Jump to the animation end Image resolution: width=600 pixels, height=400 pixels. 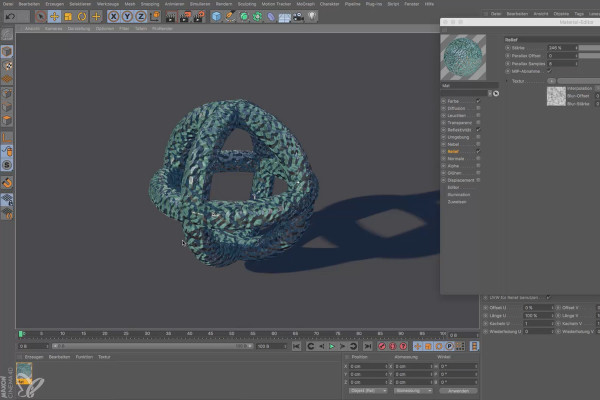pos(367,346)
